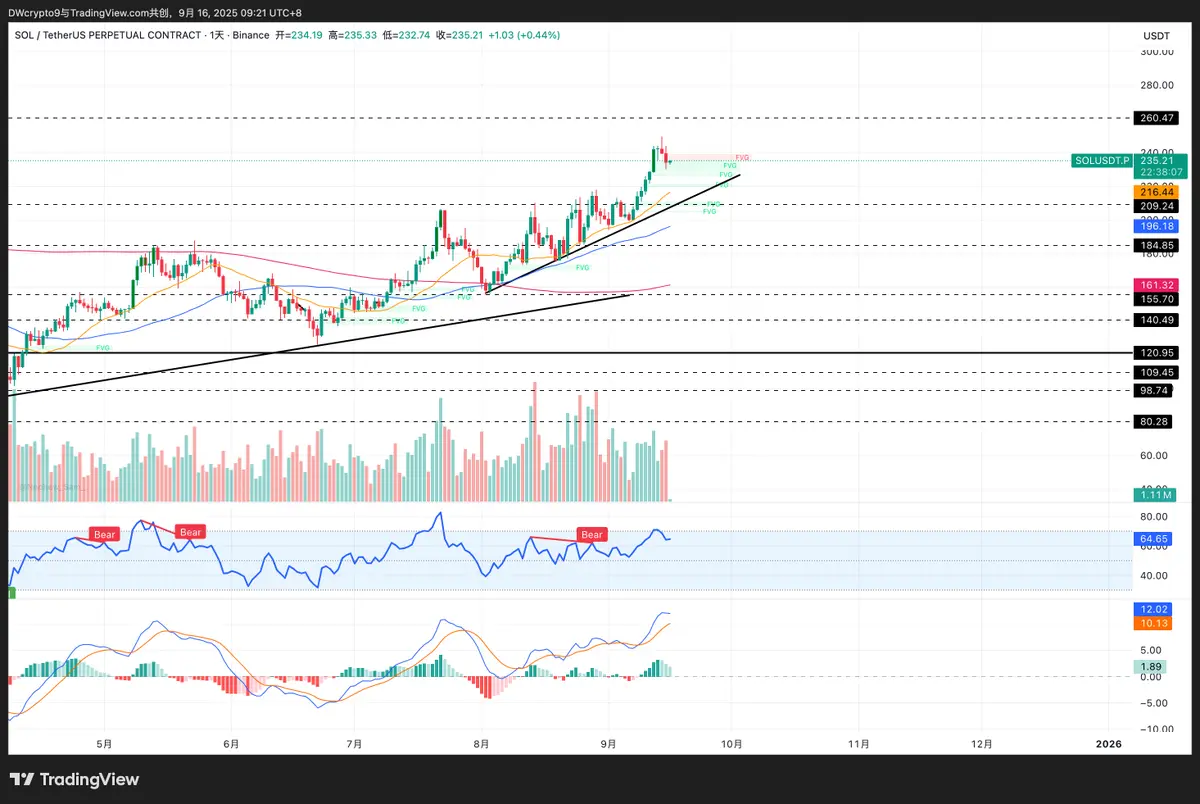This screenshot has width=1200, height=804.
Task: Click the 6月 label on time axis
Action: [x=231, y=744]
